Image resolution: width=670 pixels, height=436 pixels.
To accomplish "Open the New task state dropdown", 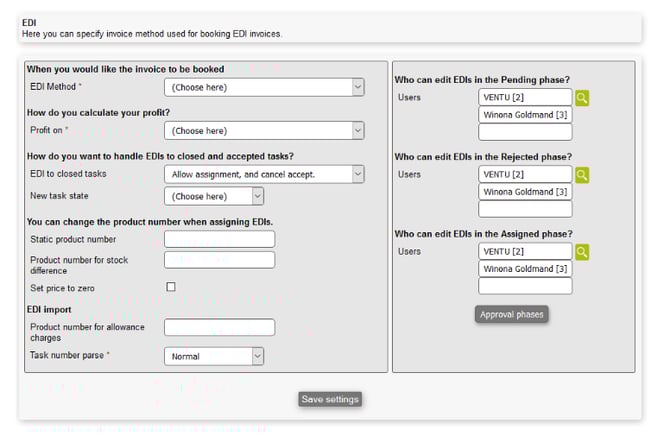I will coord(214,196).
